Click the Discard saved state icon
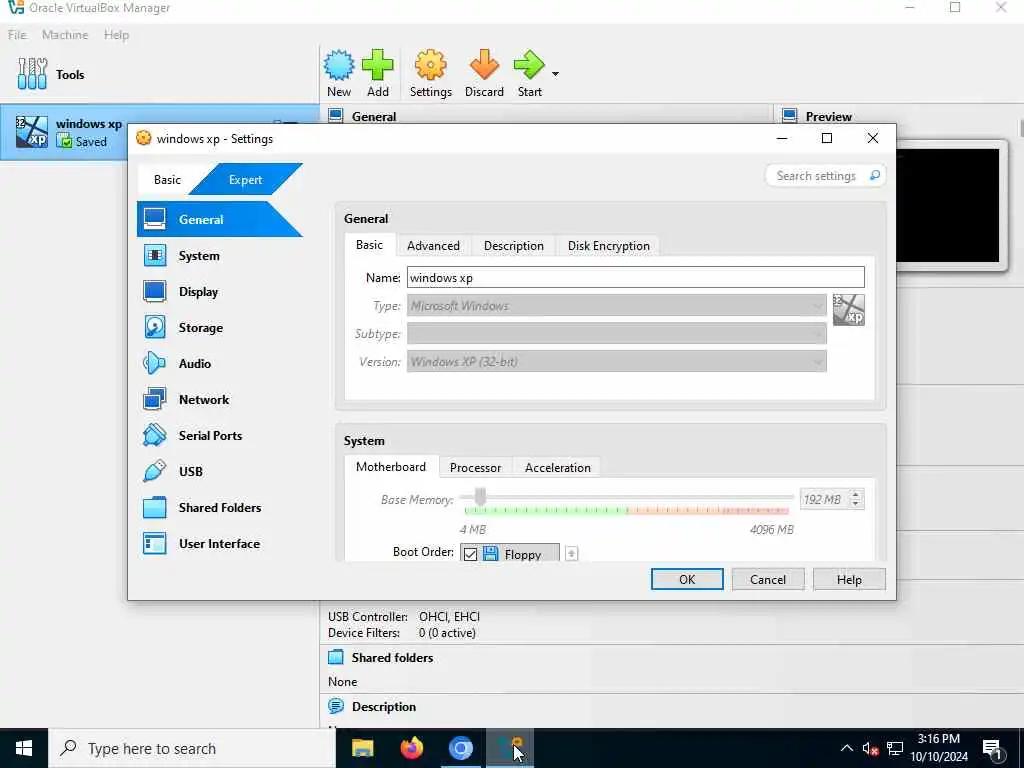The width and height of the screenshot is (1024, 768). click(484, 65)
